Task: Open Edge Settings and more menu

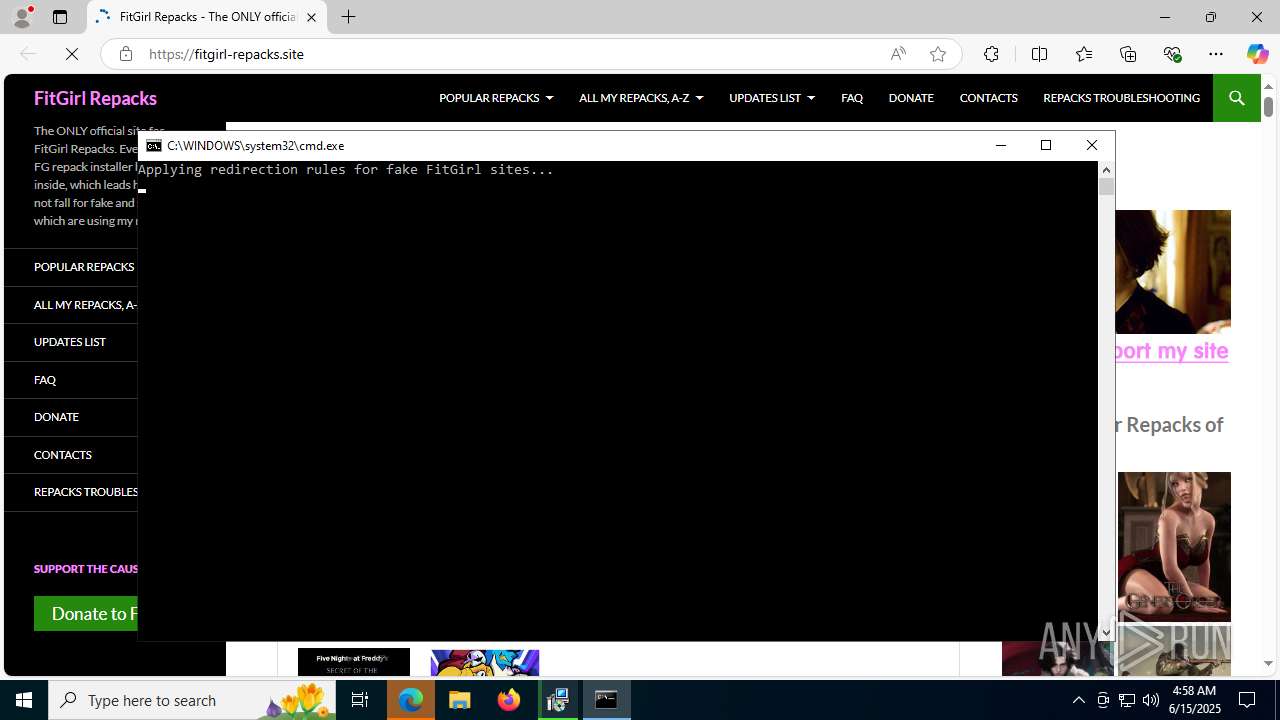Action: [x=1216, y=54]
